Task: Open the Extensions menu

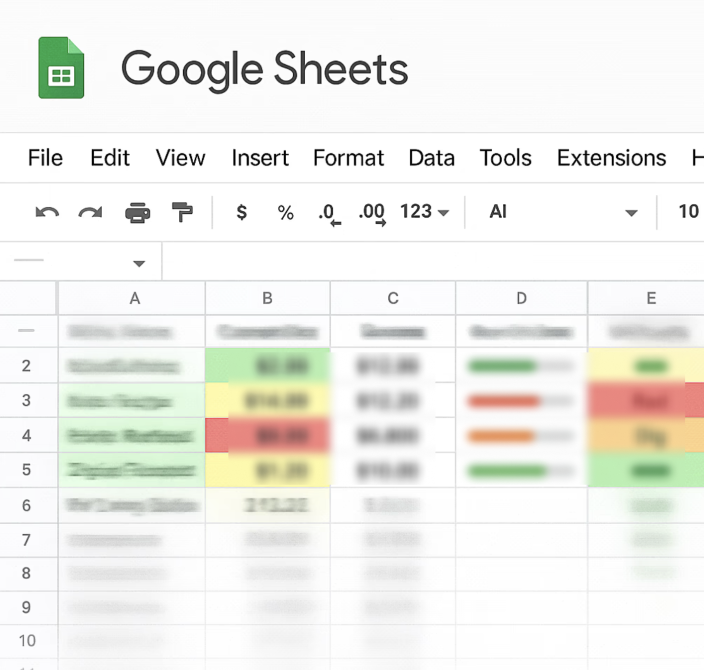Action: 612,158
